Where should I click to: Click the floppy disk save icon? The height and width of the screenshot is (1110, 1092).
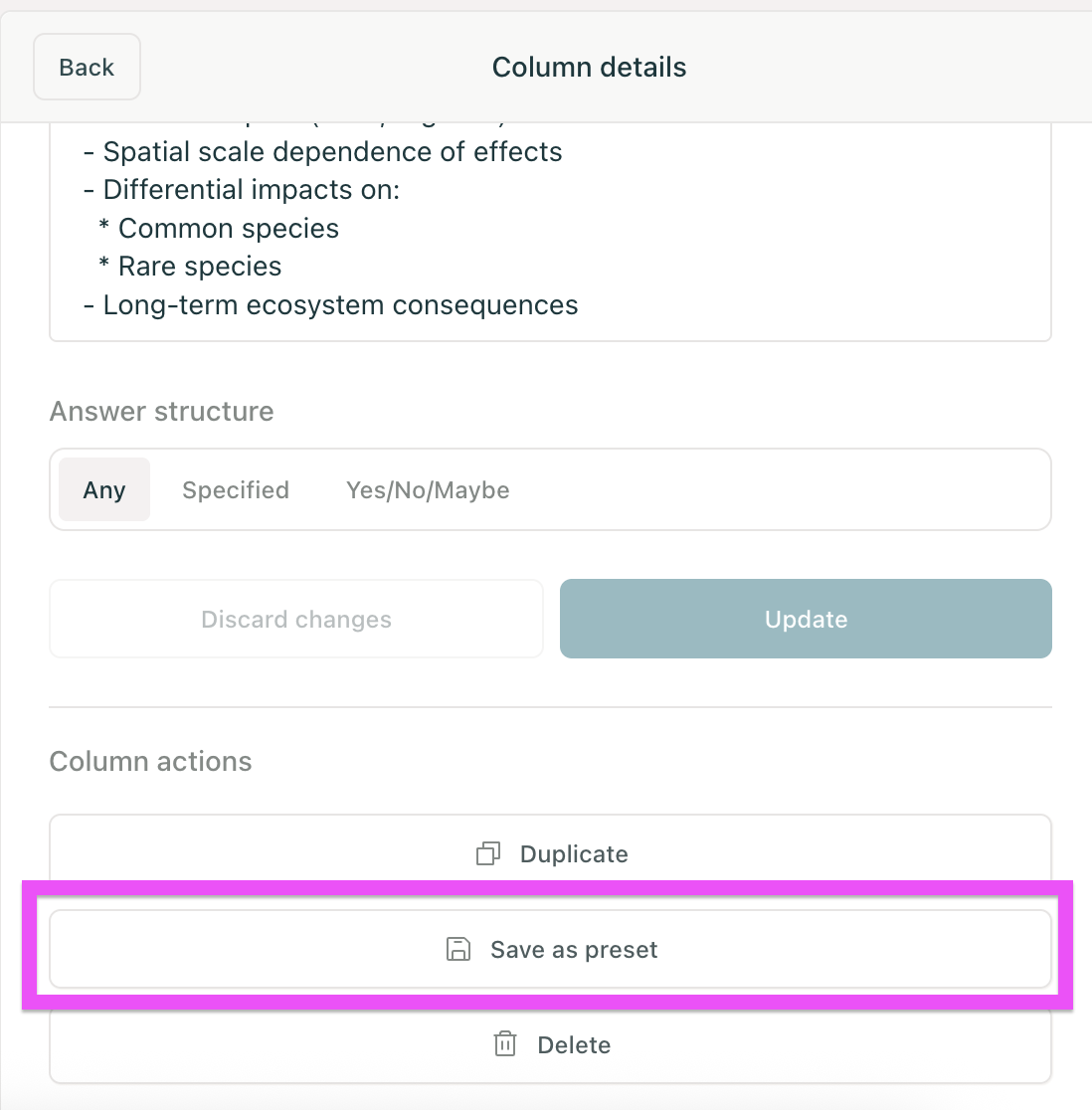click(457, 949)
